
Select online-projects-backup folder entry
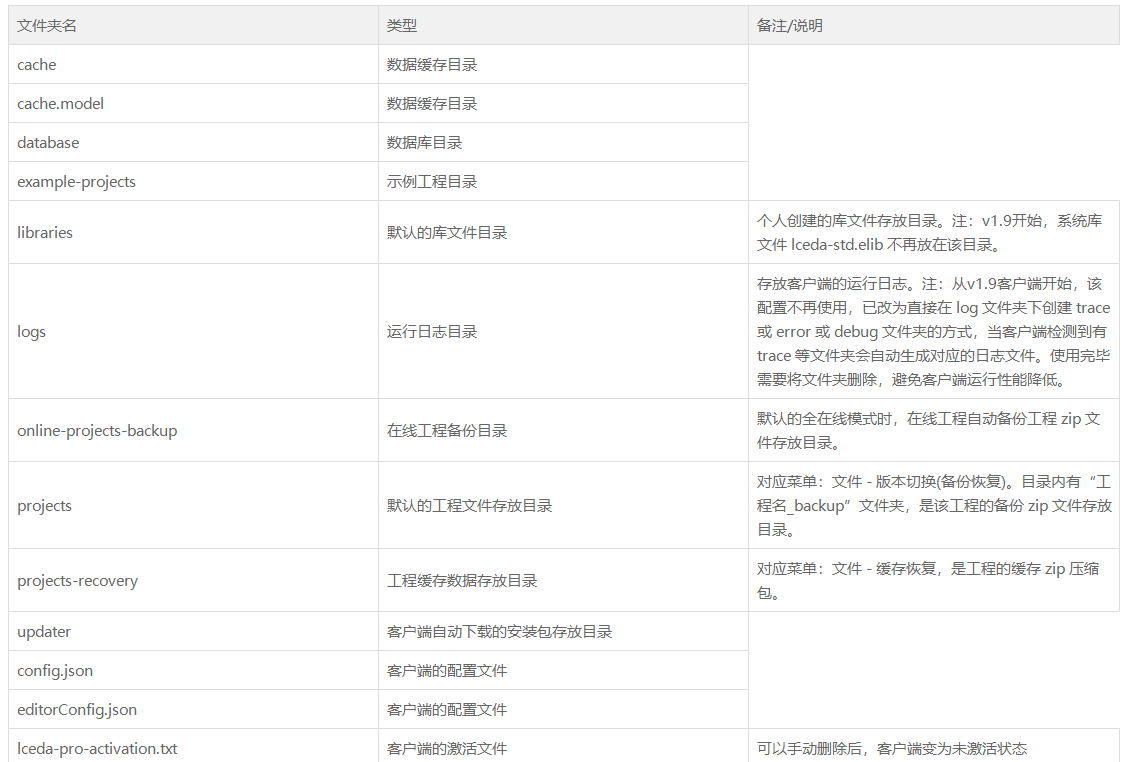[97, 430]
